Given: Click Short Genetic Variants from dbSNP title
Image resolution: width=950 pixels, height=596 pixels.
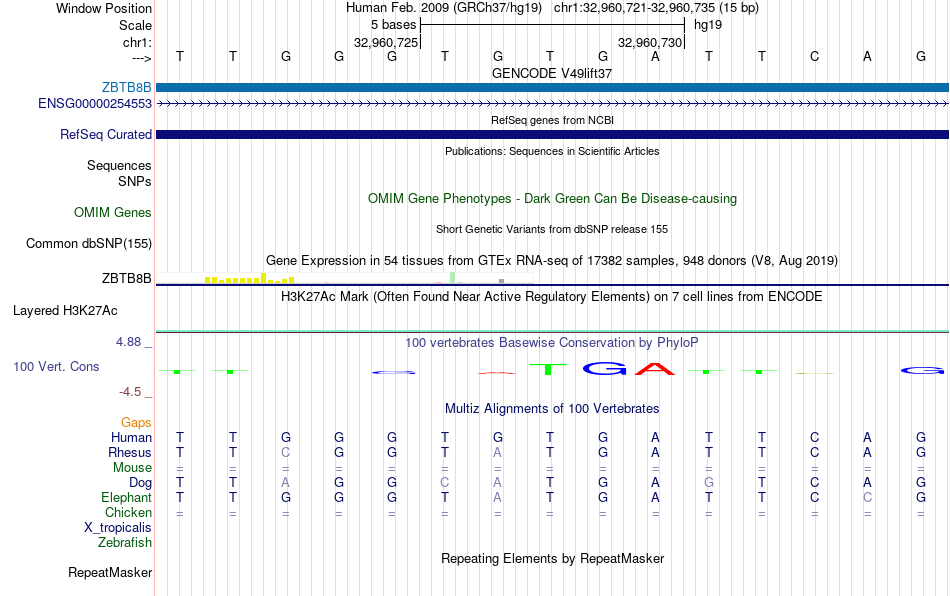Looking at the screenshot, I should [552, 229].
